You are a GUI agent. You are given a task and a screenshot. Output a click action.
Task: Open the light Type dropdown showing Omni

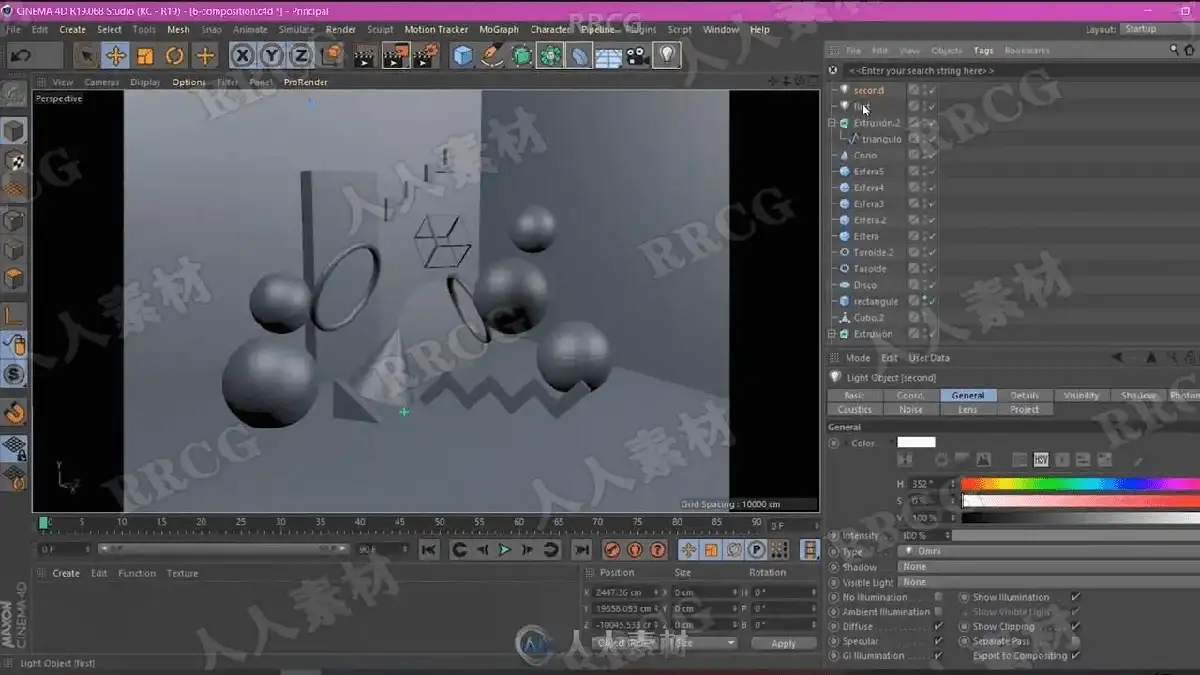(x=1048, y=551)
